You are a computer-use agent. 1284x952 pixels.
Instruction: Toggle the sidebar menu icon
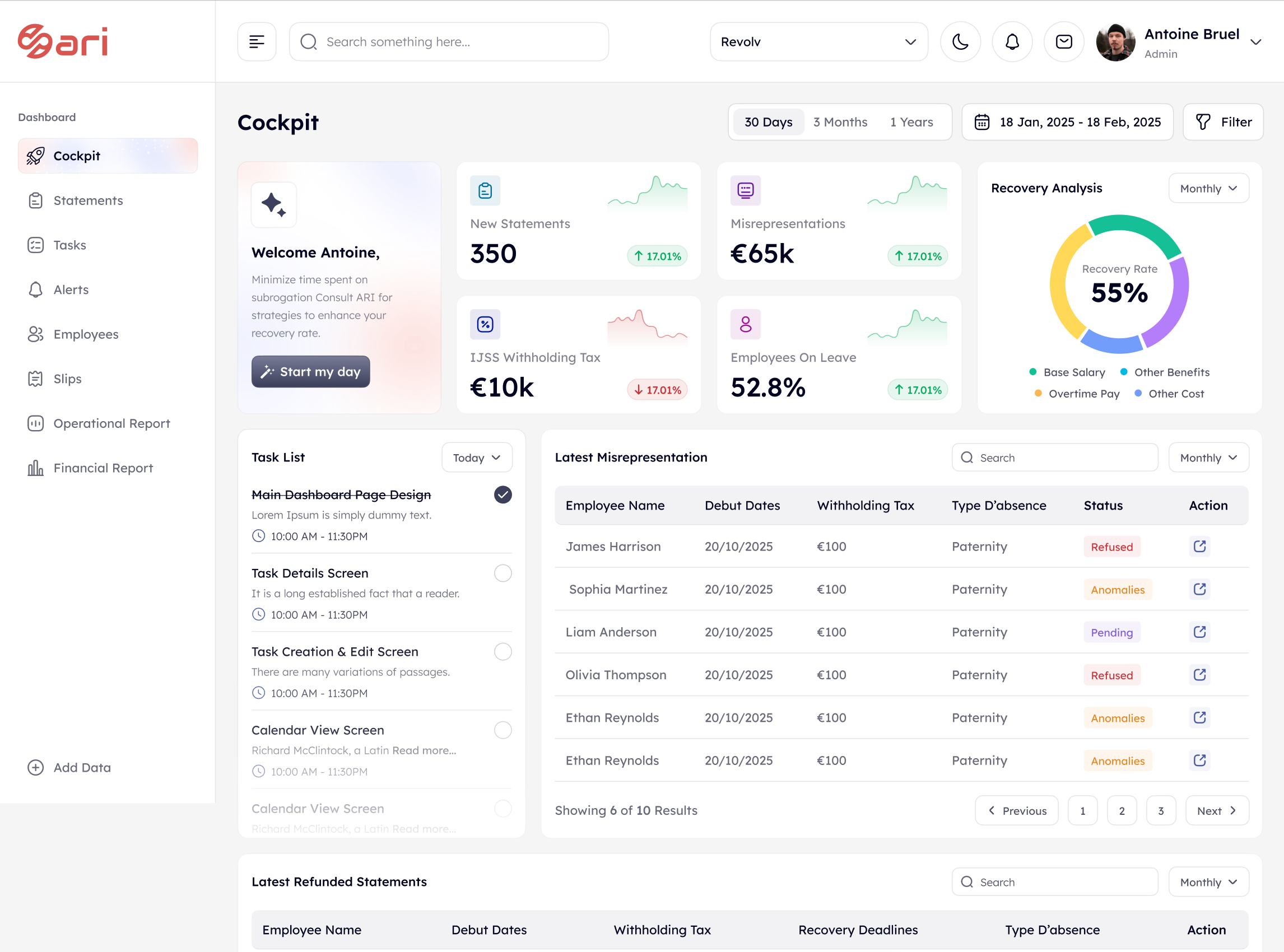257,41
